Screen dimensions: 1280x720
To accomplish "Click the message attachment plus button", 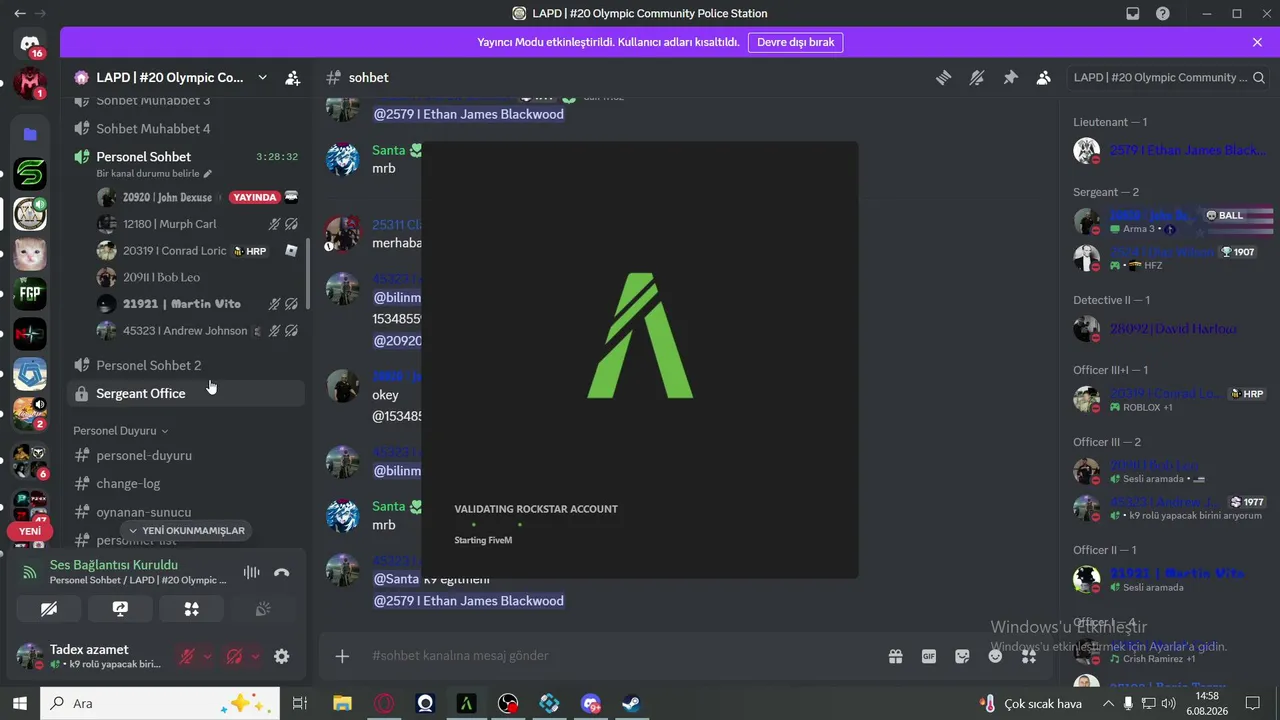I will click(x=342, y=656).
